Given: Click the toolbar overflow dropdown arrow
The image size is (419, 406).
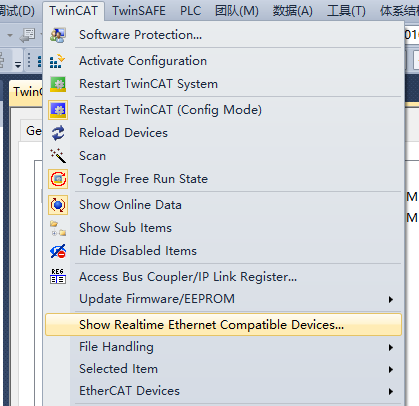Looking at the screenshot, I should point(18,64).
